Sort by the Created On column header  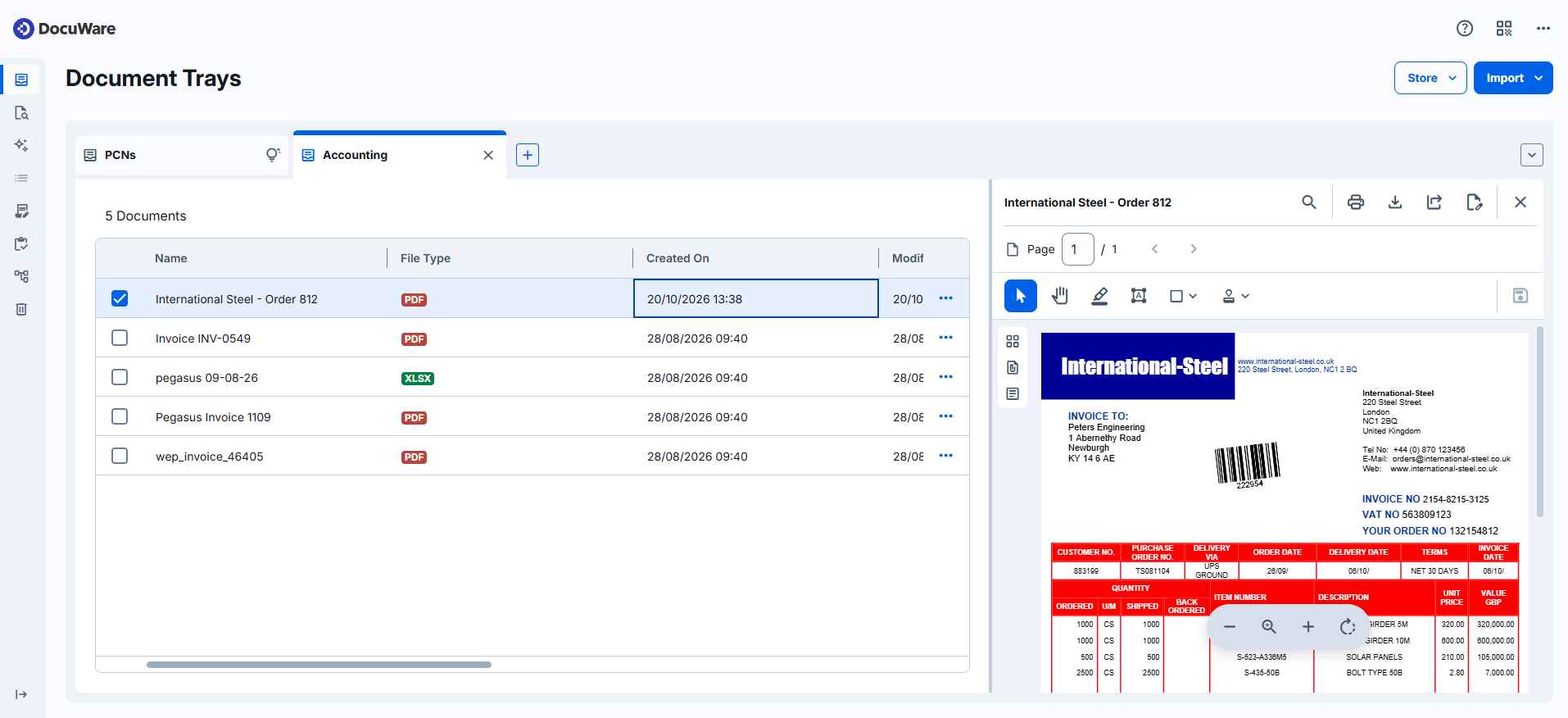pyautogui.click(x=678, y=258)
